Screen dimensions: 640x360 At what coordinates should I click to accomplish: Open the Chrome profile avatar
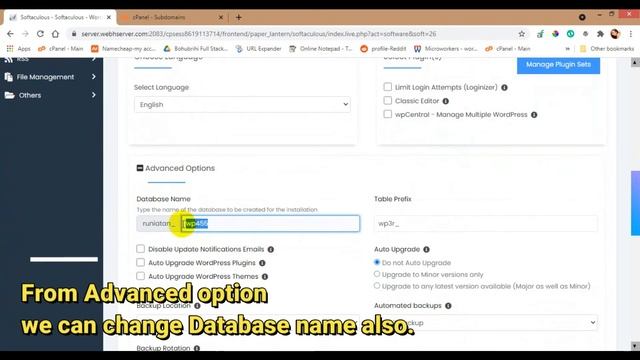click(x=615, y=34)
